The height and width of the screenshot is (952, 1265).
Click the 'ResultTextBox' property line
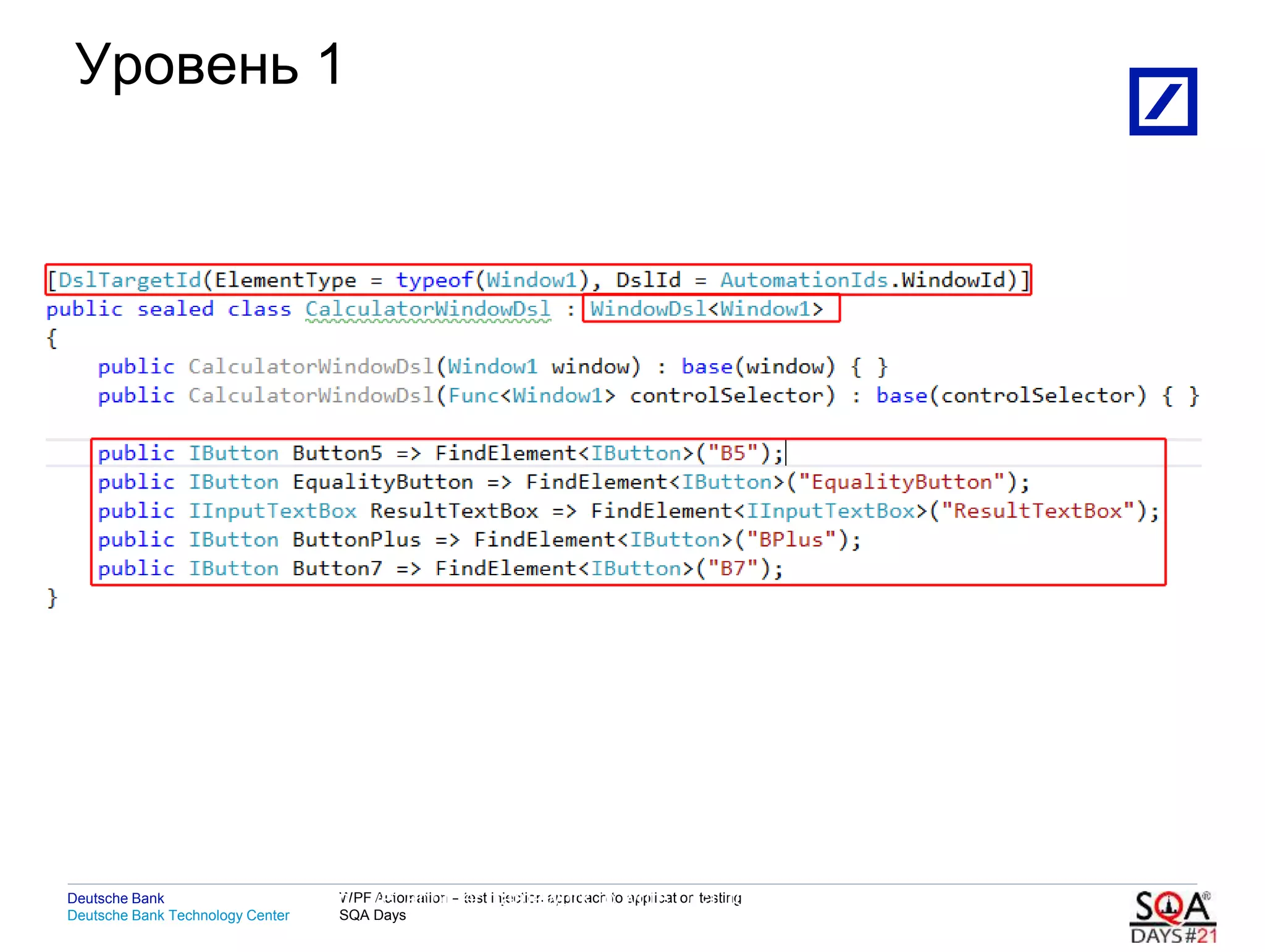(629, 512)
